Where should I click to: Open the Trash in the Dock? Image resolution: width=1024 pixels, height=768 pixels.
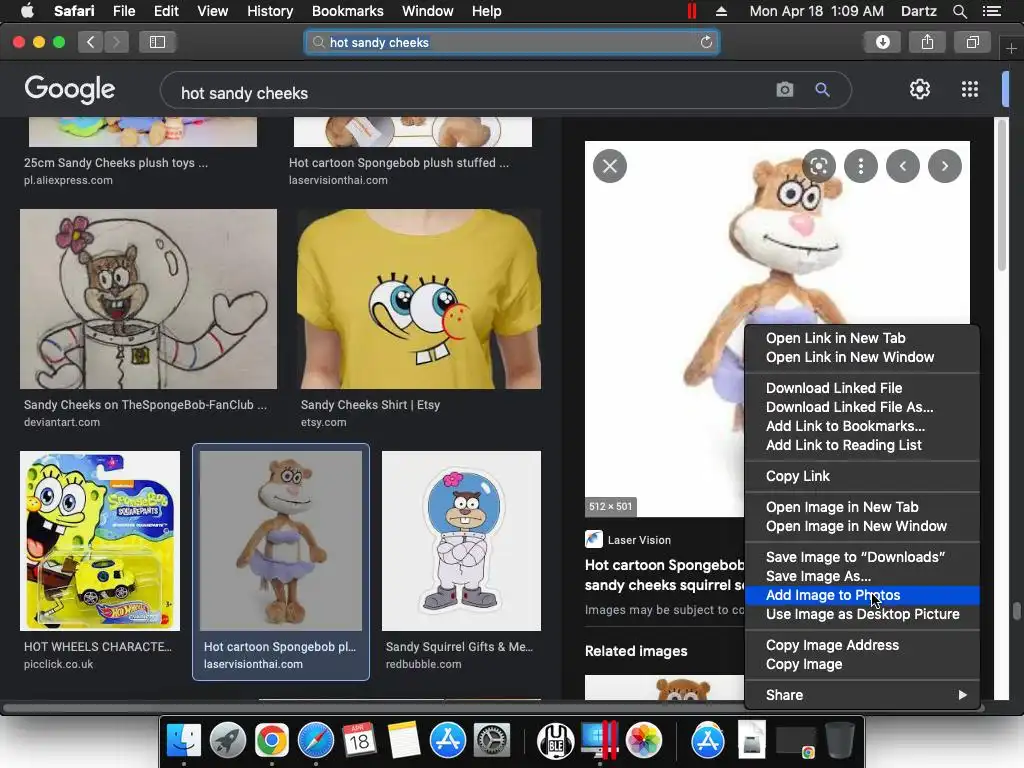tap(840, 740)
